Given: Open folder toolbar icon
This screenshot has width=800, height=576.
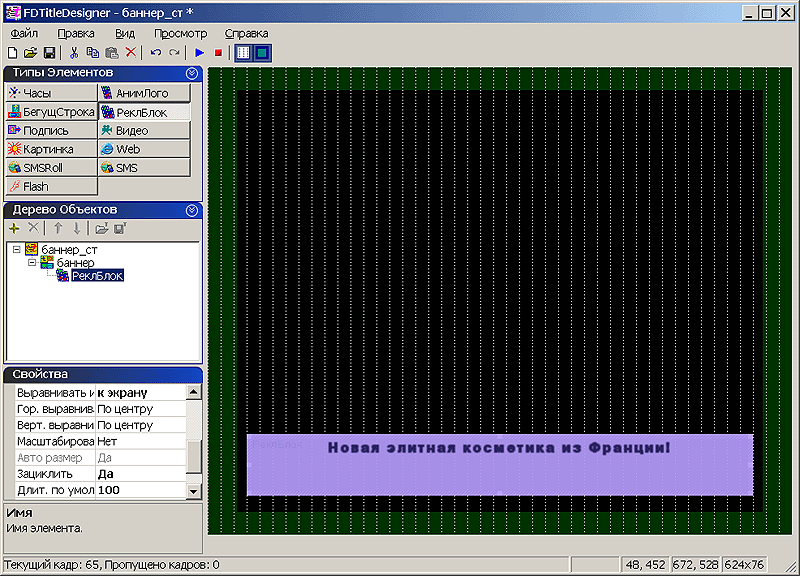Looking at the screenshot, I should (31, 53).
